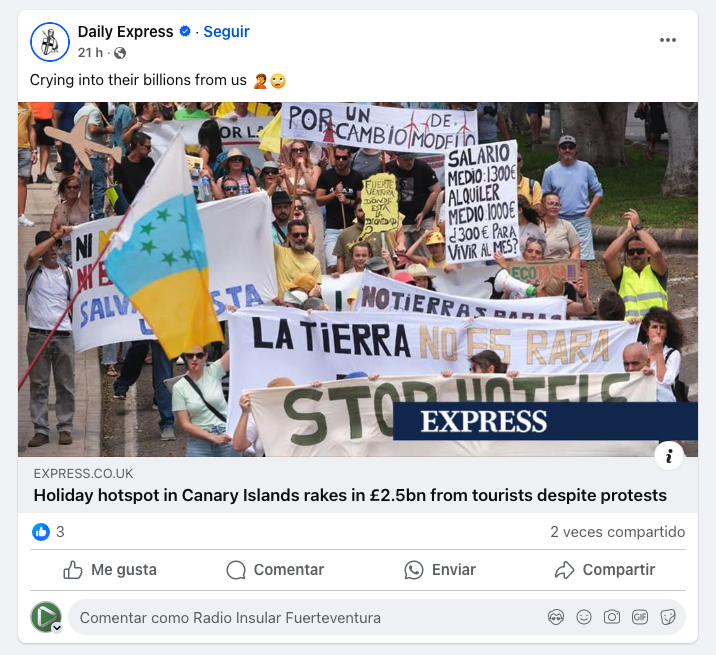
Task: Share the post with Compartir
Action: [x=605, y=570]
